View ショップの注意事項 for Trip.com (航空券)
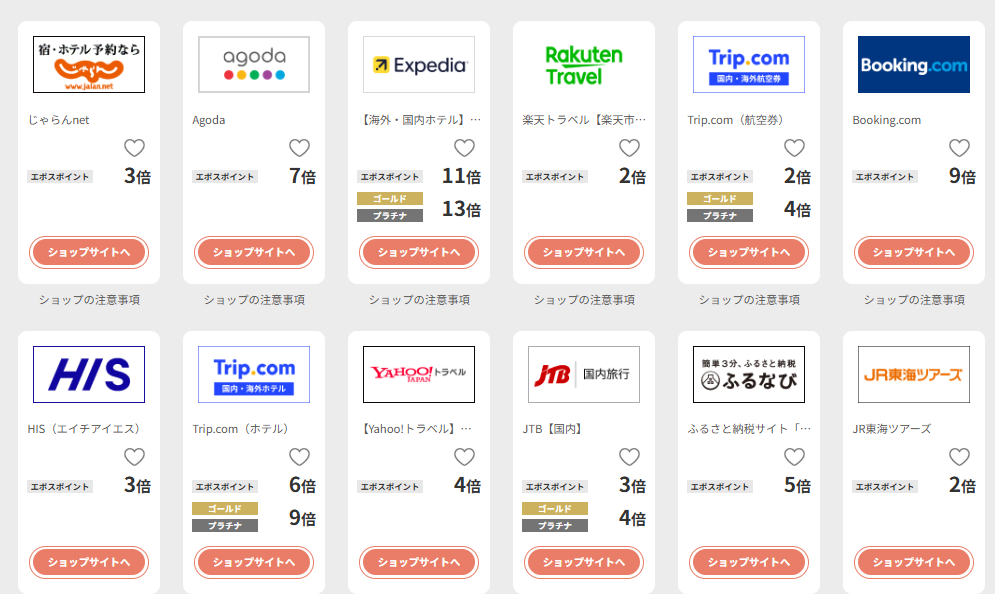995x594 pixels. point(749,300)
